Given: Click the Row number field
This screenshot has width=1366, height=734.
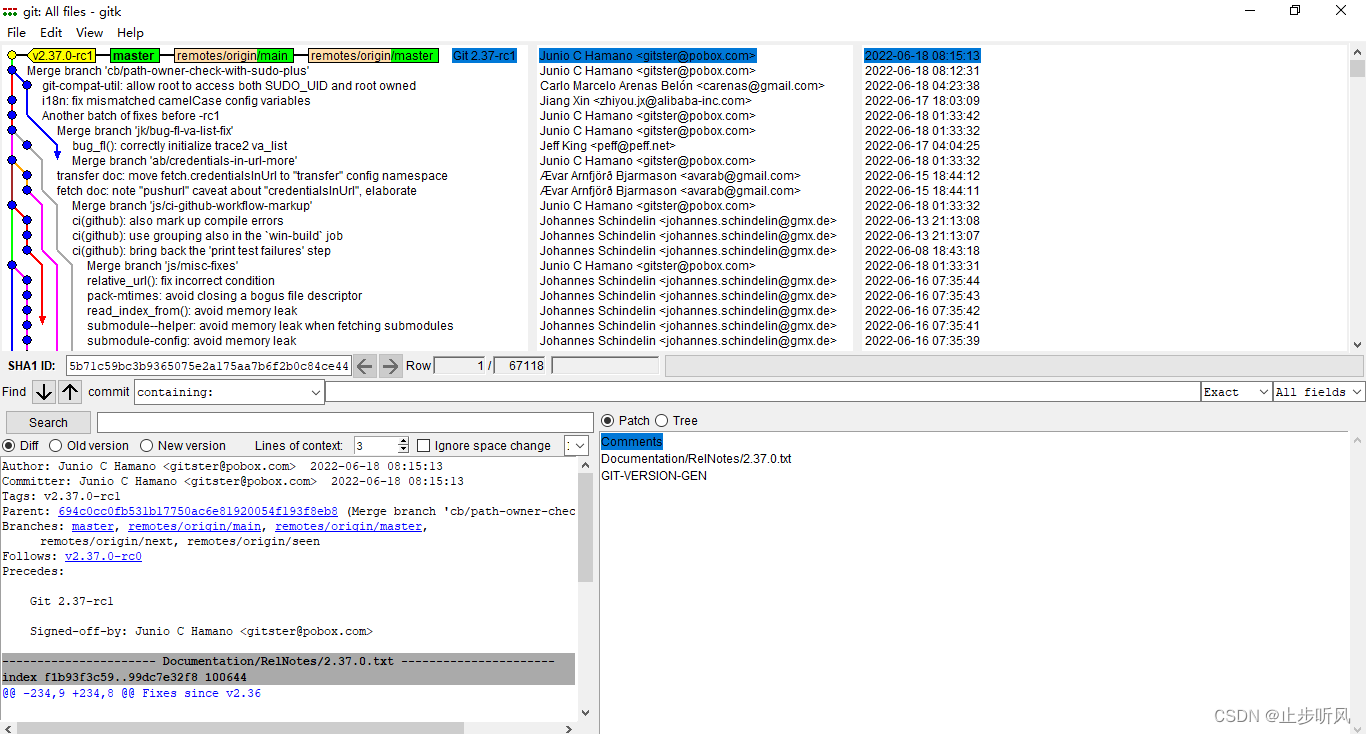Looking at the screenshot, I should (x=460, y=366).
